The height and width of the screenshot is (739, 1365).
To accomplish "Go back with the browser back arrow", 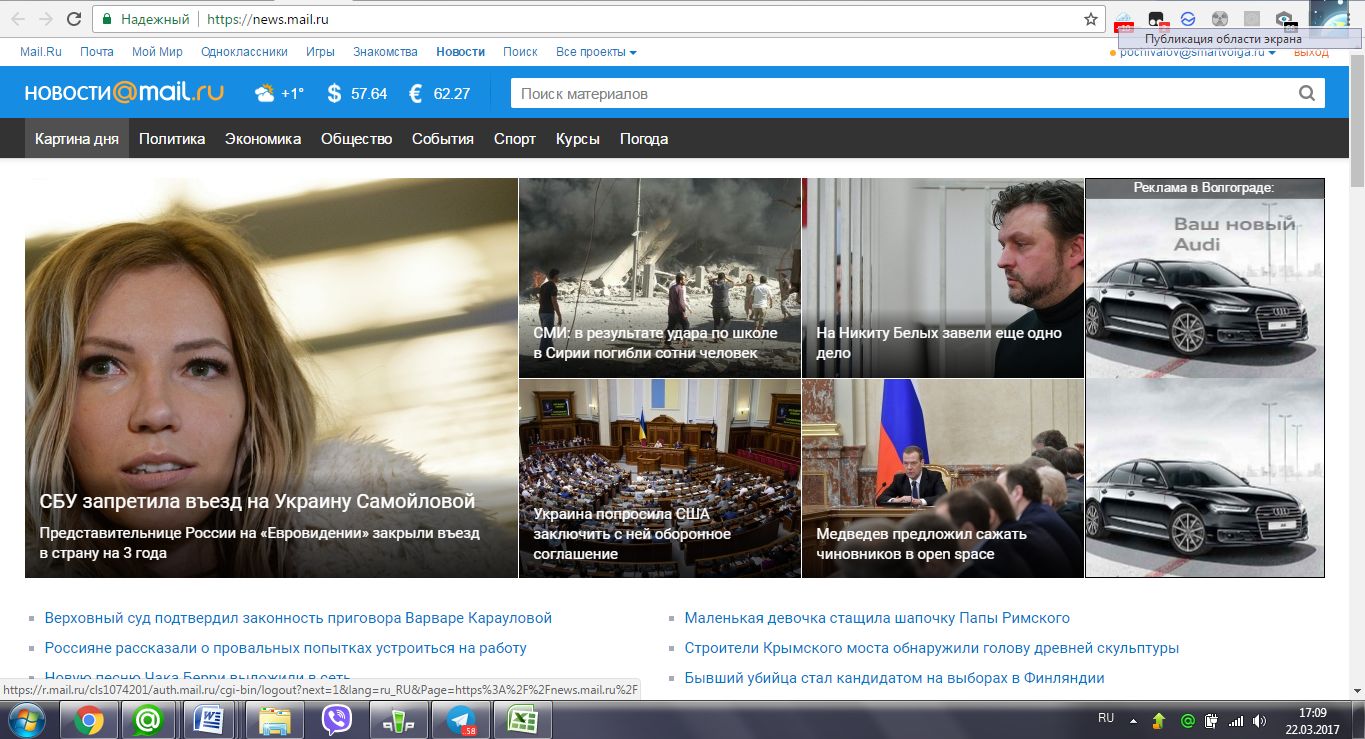I will [18, 19].
